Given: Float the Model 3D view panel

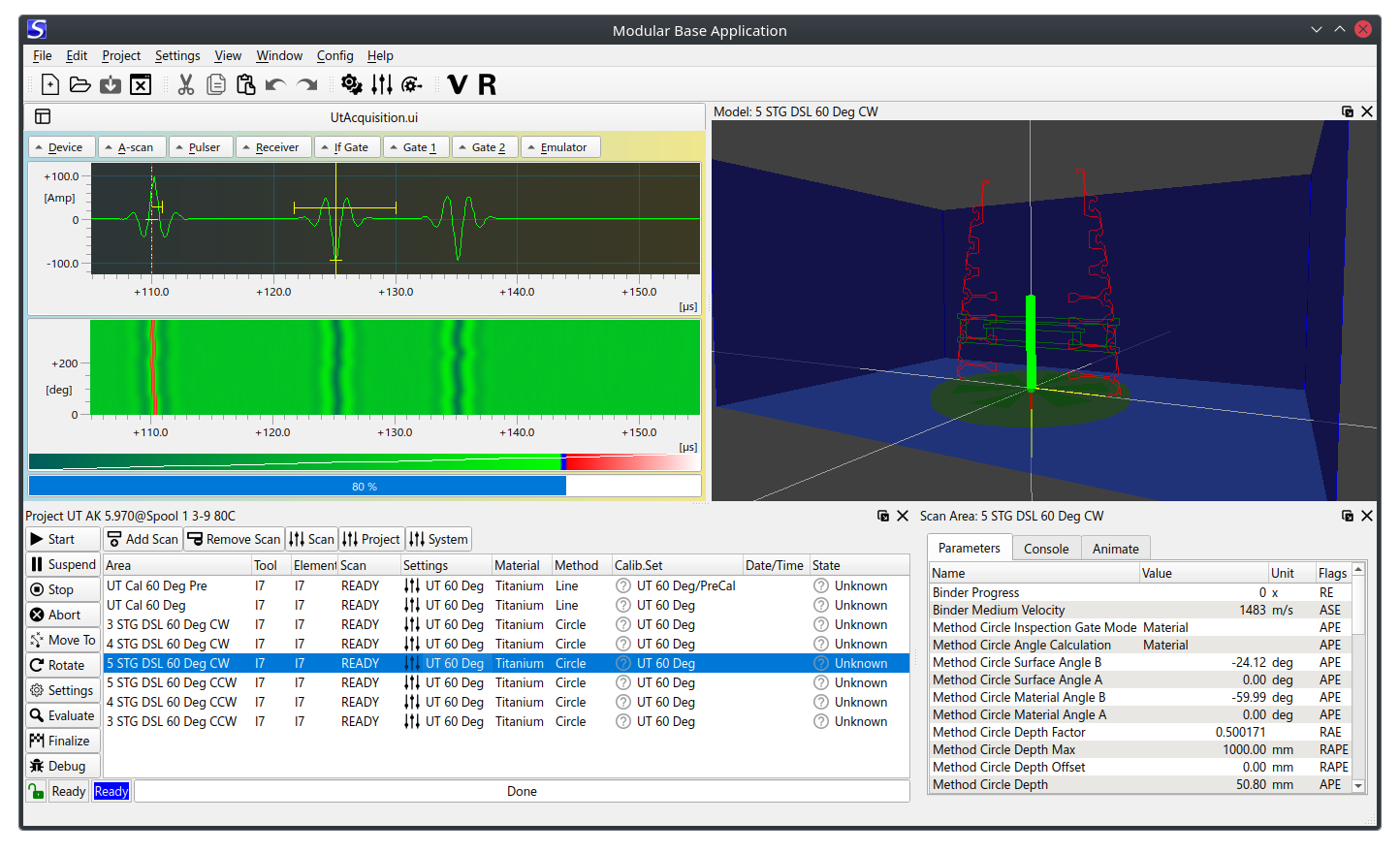Looking at the screenshot, I should click(x=1348, y=111).
